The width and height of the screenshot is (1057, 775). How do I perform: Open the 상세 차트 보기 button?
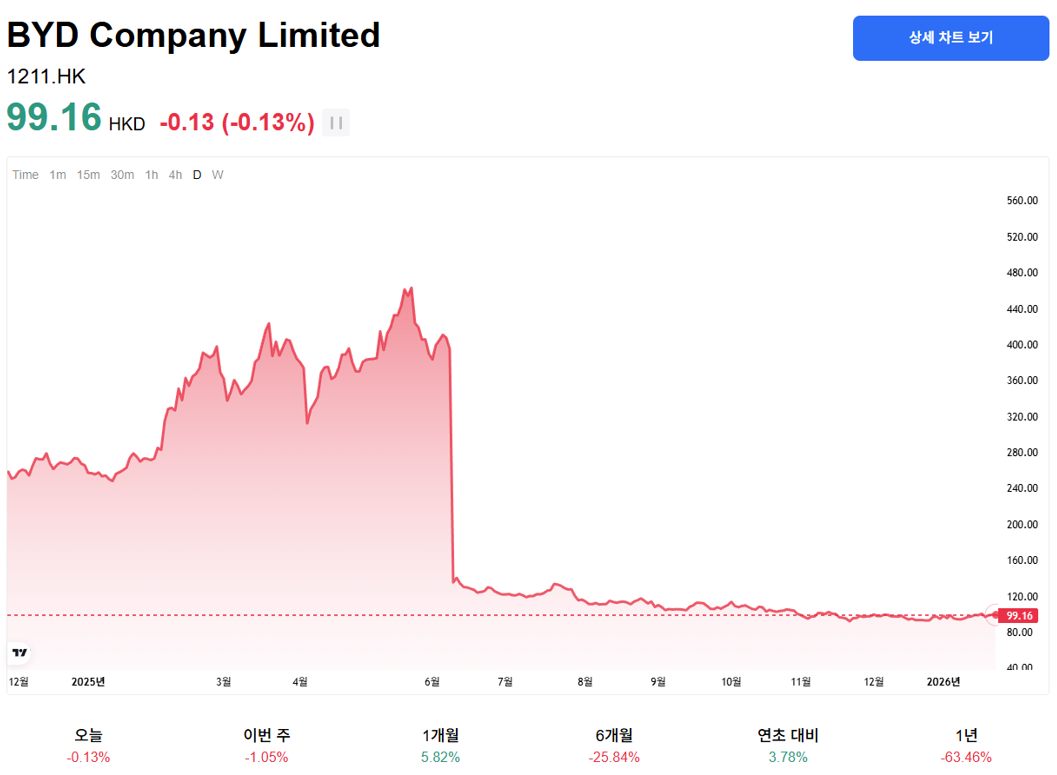coord(950,38)
